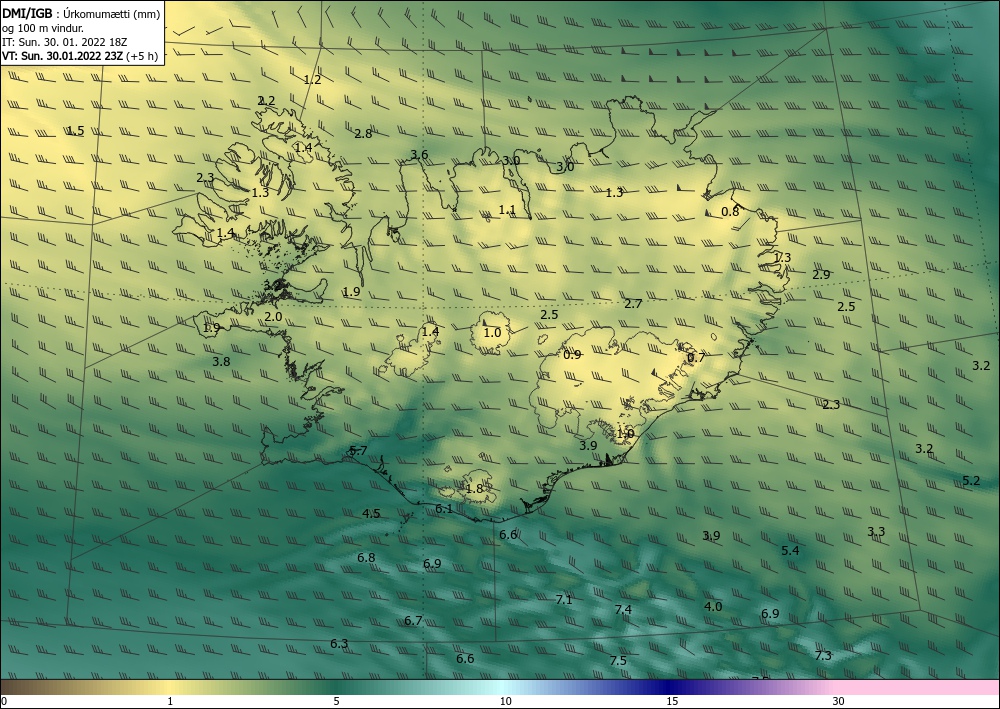
Task: Click the '2.9' value label
Action: pos(821,275)
